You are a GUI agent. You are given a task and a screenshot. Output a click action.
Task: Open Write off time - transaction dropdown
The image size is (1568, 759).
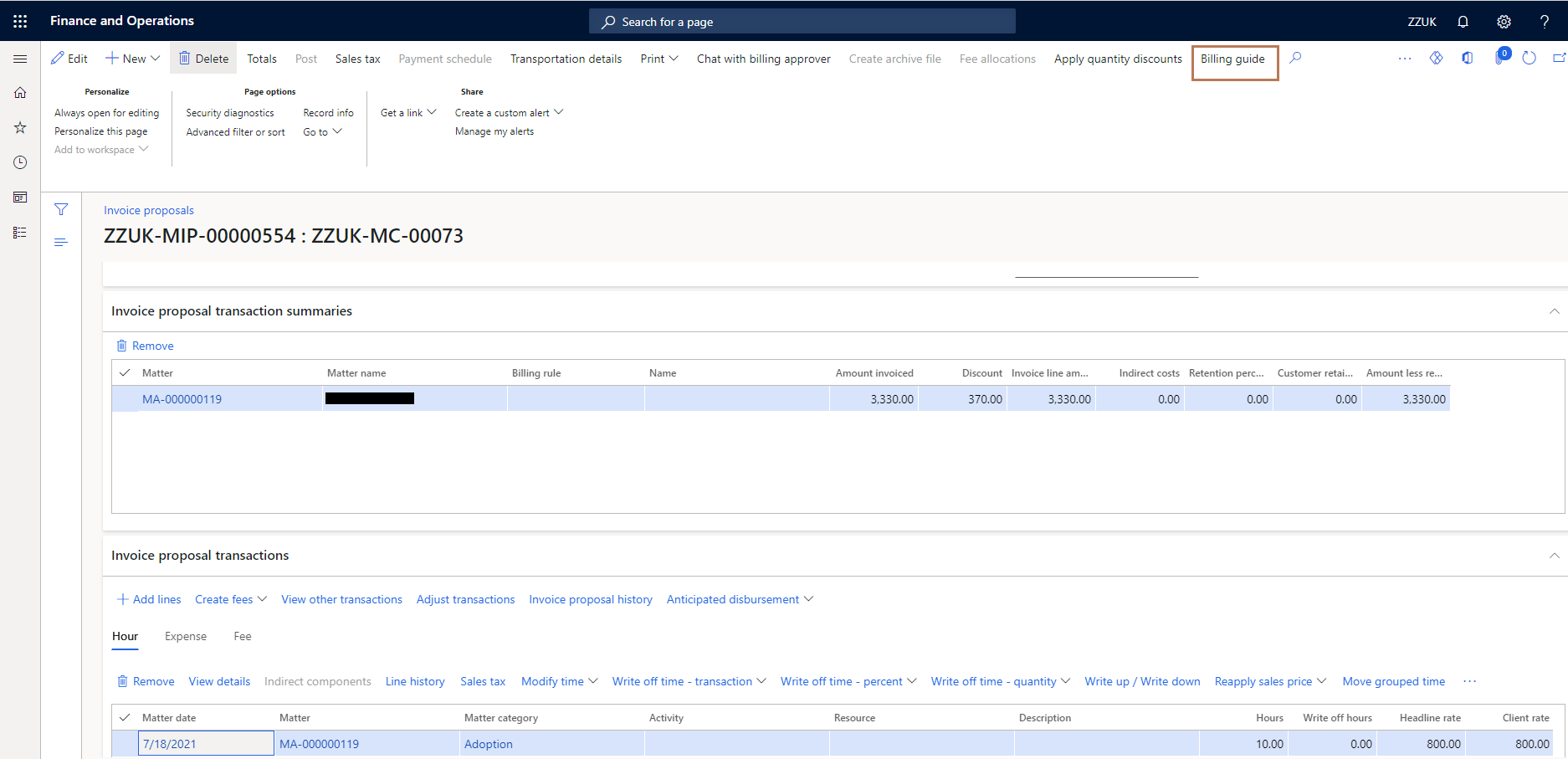click(x=689, y=681)
